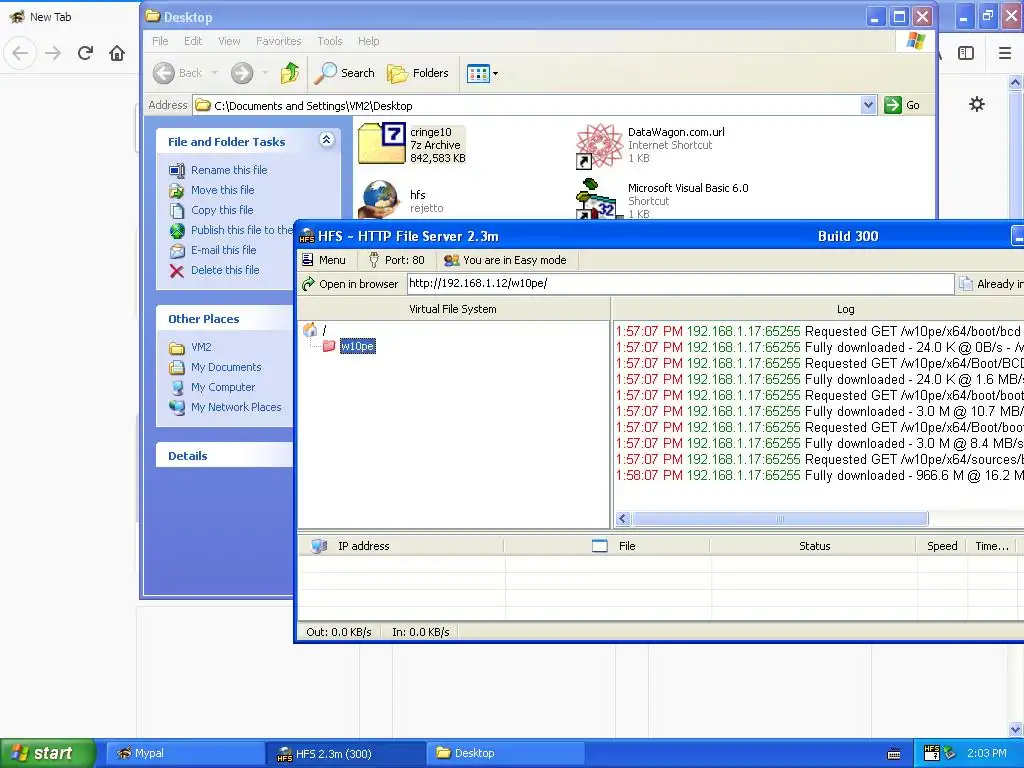Click the Port: 80 button in HFS
This screenshot has width=1024, height=768.
click(x=396, y=260)
